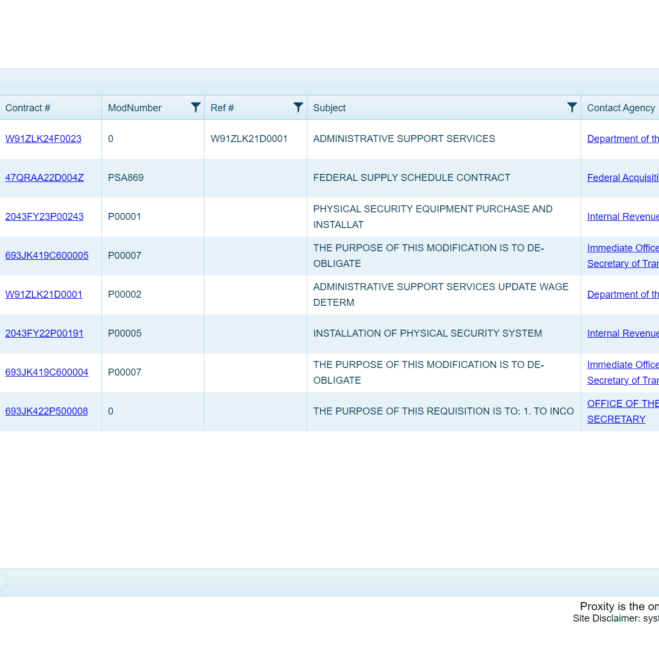This screenshot has width=659, height=659.
Task: Select subject ADMINISTRATIVE SUPPORT SERVICES UPDATE WAGE DETERM
Action: pos(440,295)
